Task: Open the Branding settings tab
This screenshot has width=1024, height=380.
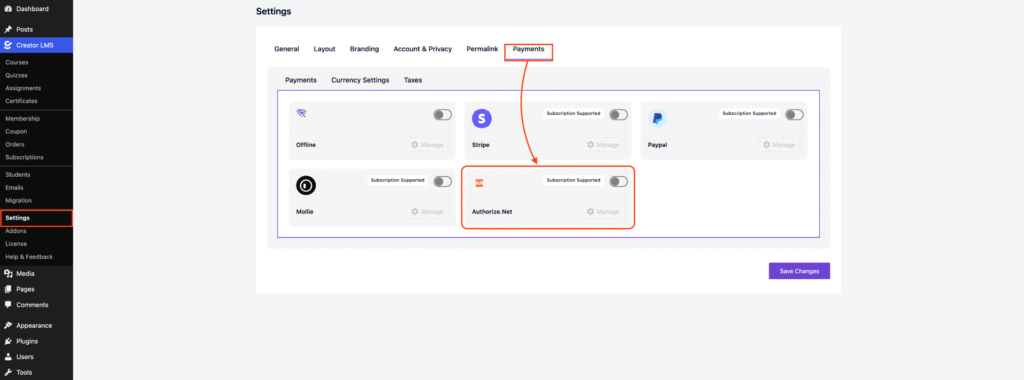Action: (364, 49)
